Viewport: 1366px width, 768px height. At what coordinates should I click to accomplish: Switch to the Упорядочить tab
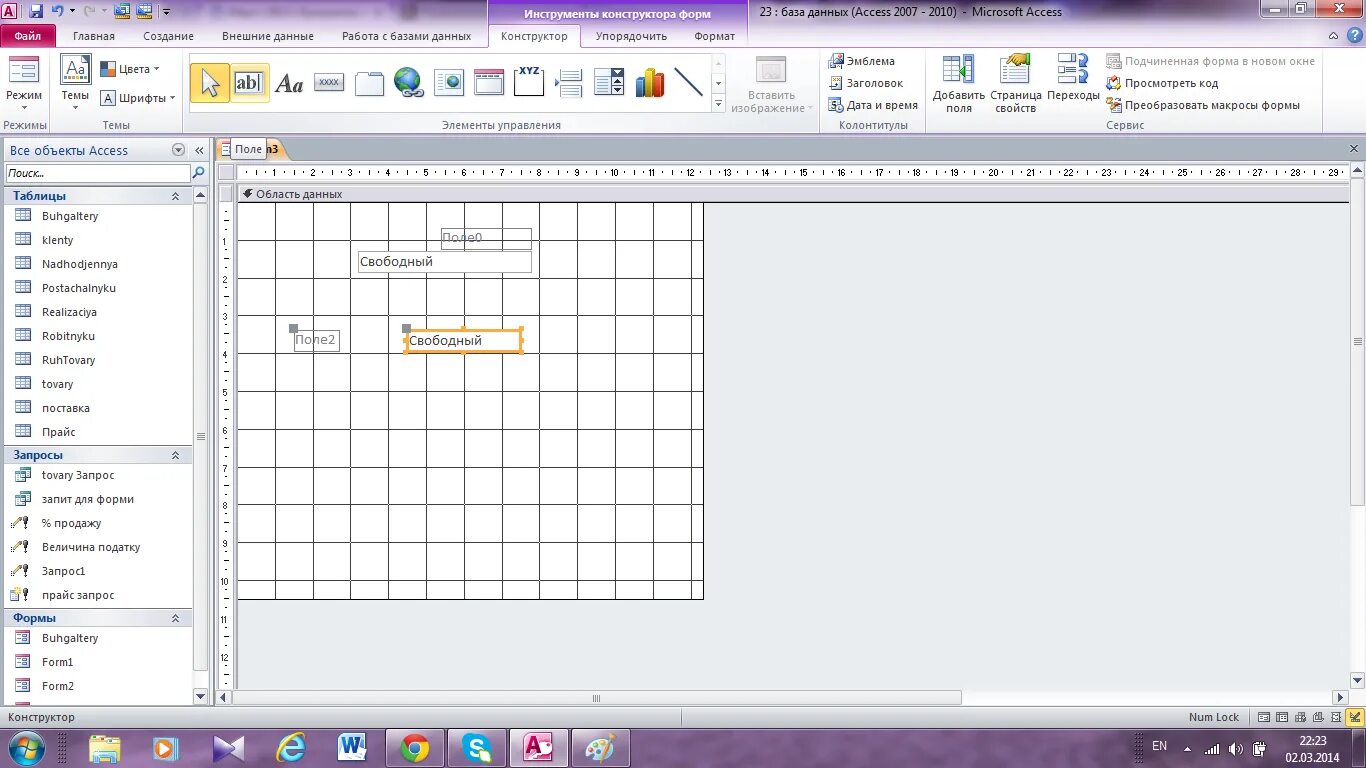pos(631,36)
